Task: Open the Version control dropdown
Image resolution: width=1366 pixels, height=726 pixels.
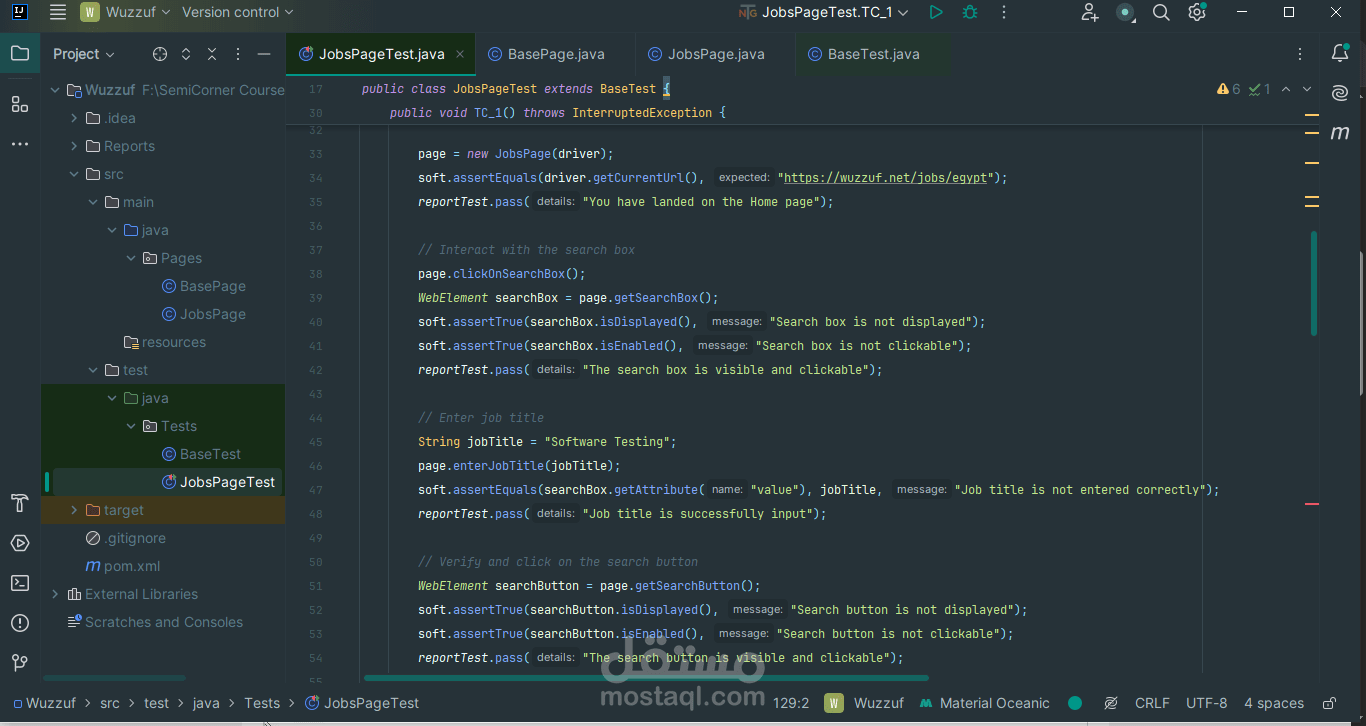Action: [238, 12]
